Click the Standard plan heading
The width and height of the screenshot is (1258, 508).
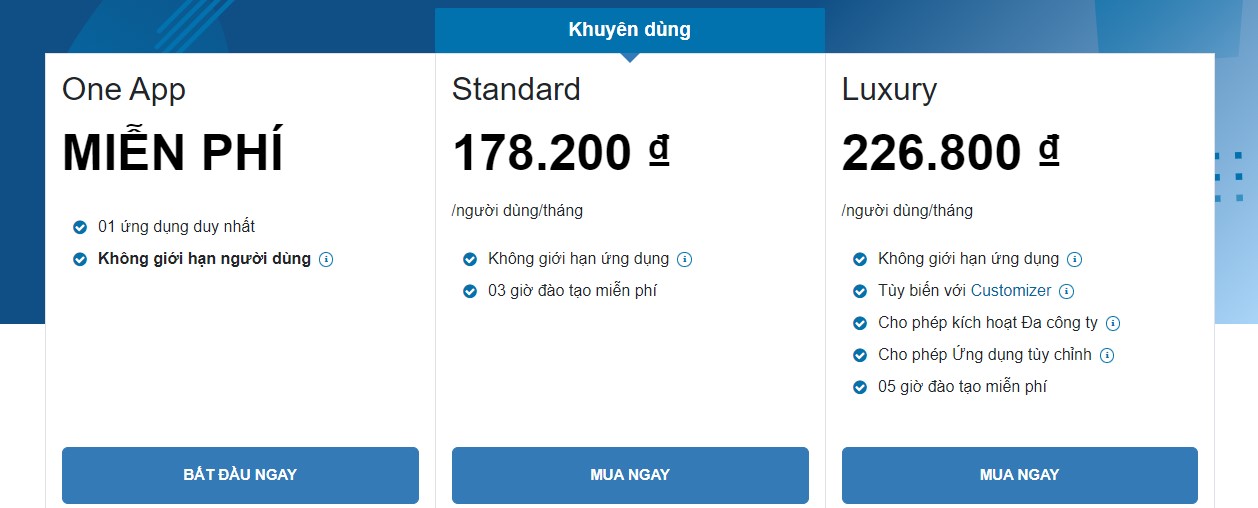pyautogui.click(x=516, y=89)
